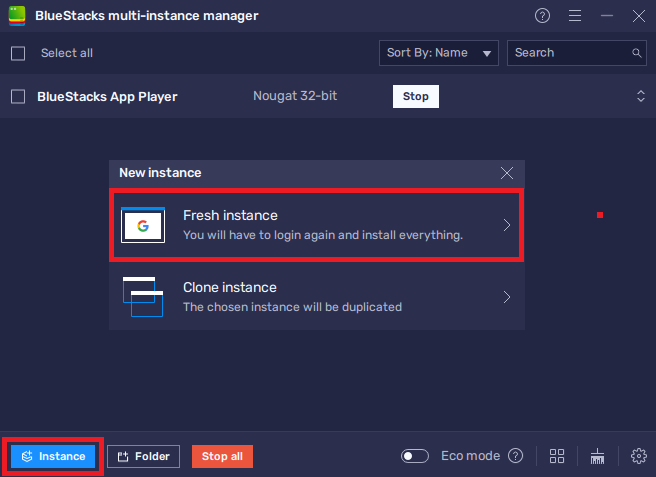Choose the Clone instance option
Screen dimensions: 656x477
coord(317,297)
